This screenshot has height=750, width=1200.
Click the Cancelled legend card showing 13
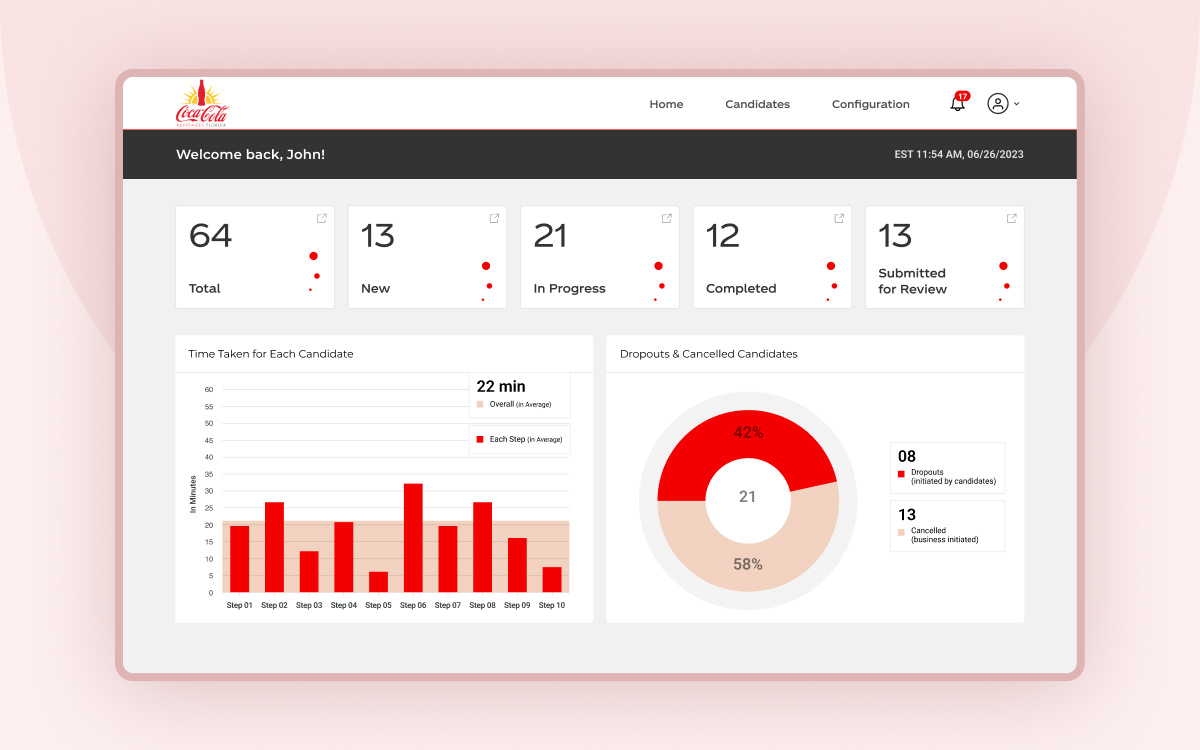pos(947,526)
